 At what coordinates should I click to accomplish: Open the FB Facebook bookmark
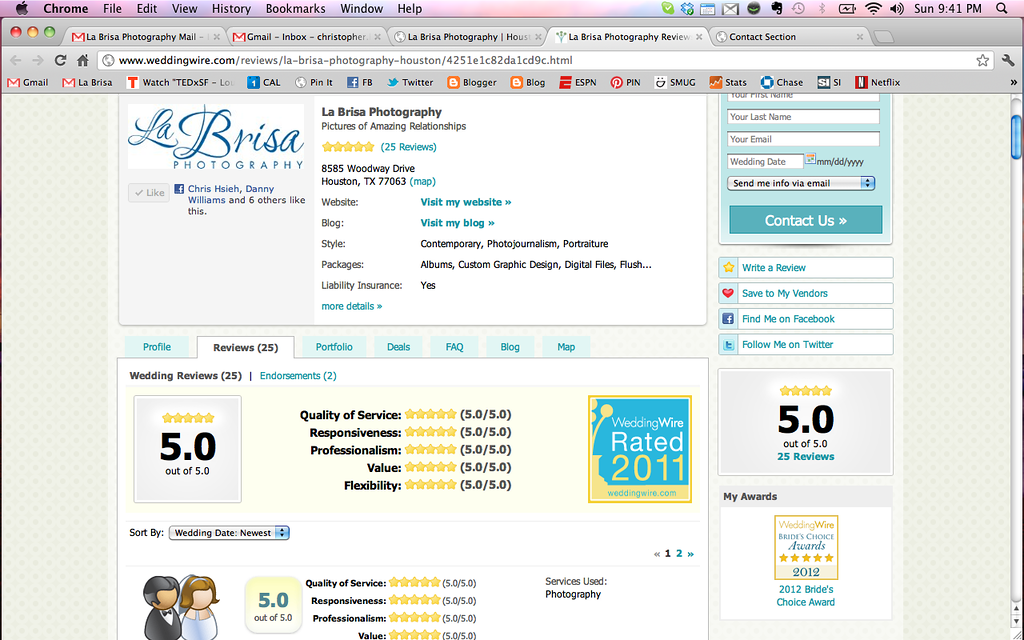tap(360, 82)
